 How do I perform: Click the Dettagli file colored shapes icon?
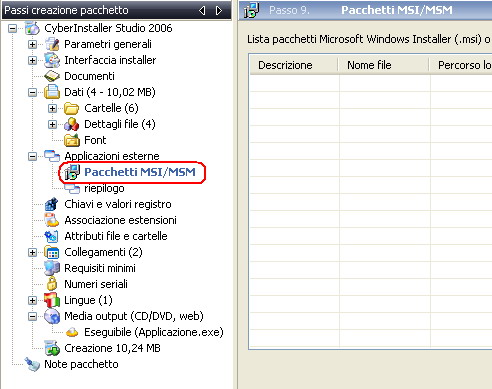[72, 124]
